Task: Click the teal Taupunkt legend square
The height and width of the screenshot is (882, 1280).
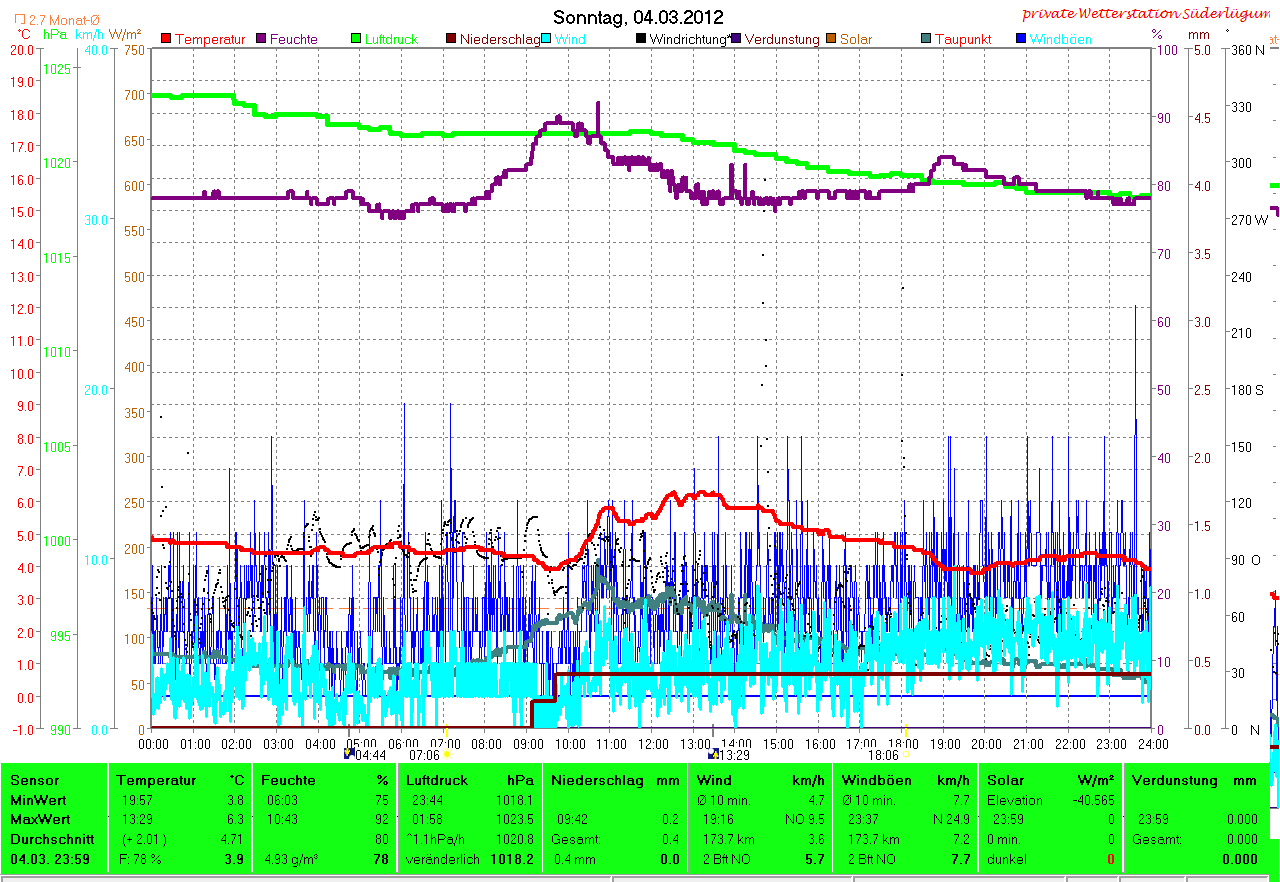Action: click(x=926, y=39)
